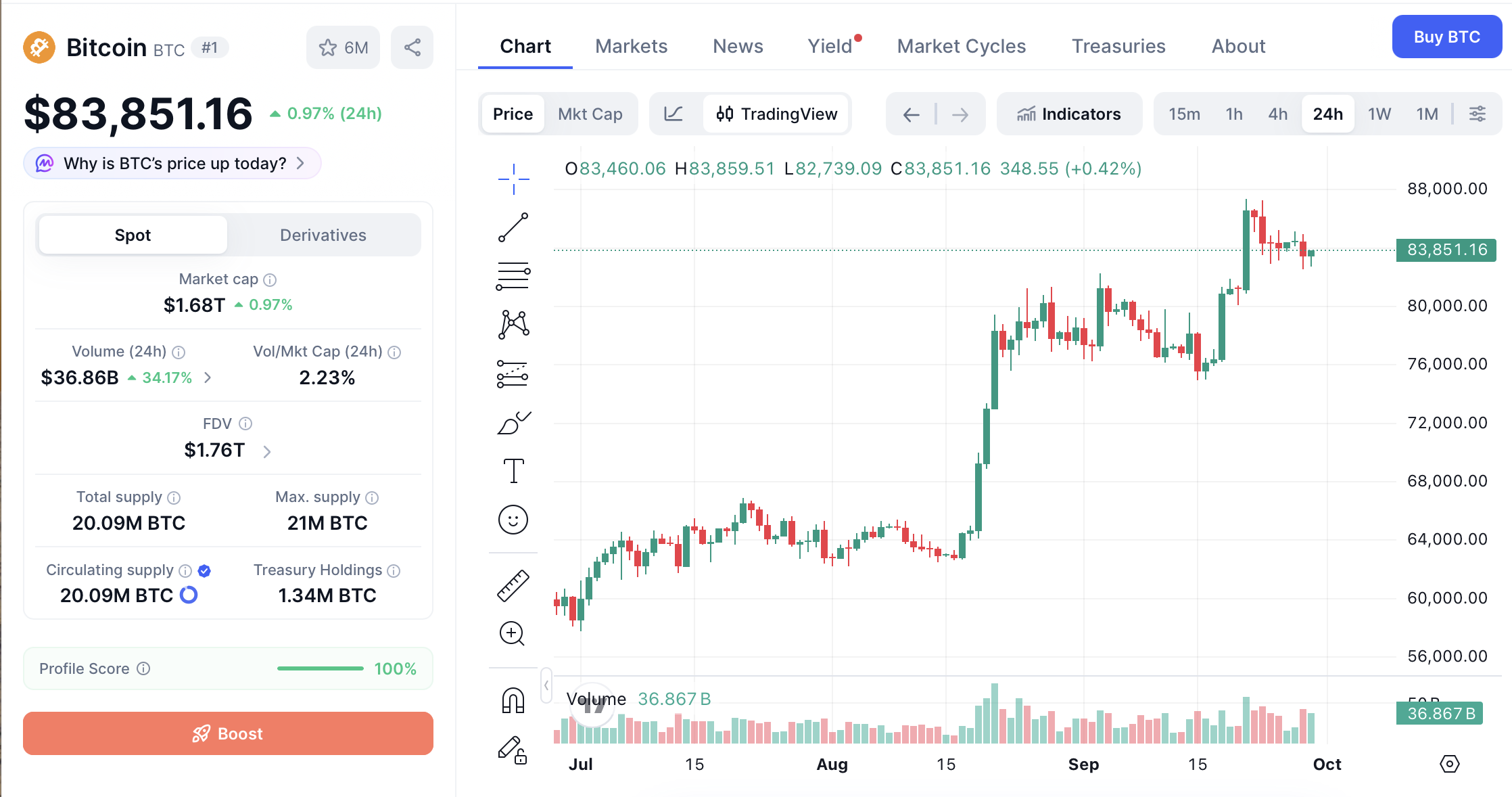Select the brush drawing tool

[x=513, y=423]
